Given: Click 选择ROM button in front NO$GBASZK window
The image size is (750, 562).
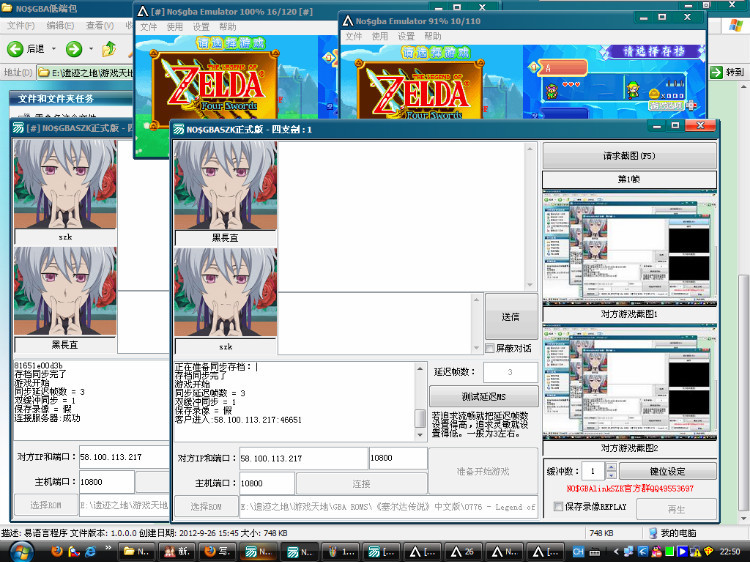Looking at the screenshot, I should (206, 507).
